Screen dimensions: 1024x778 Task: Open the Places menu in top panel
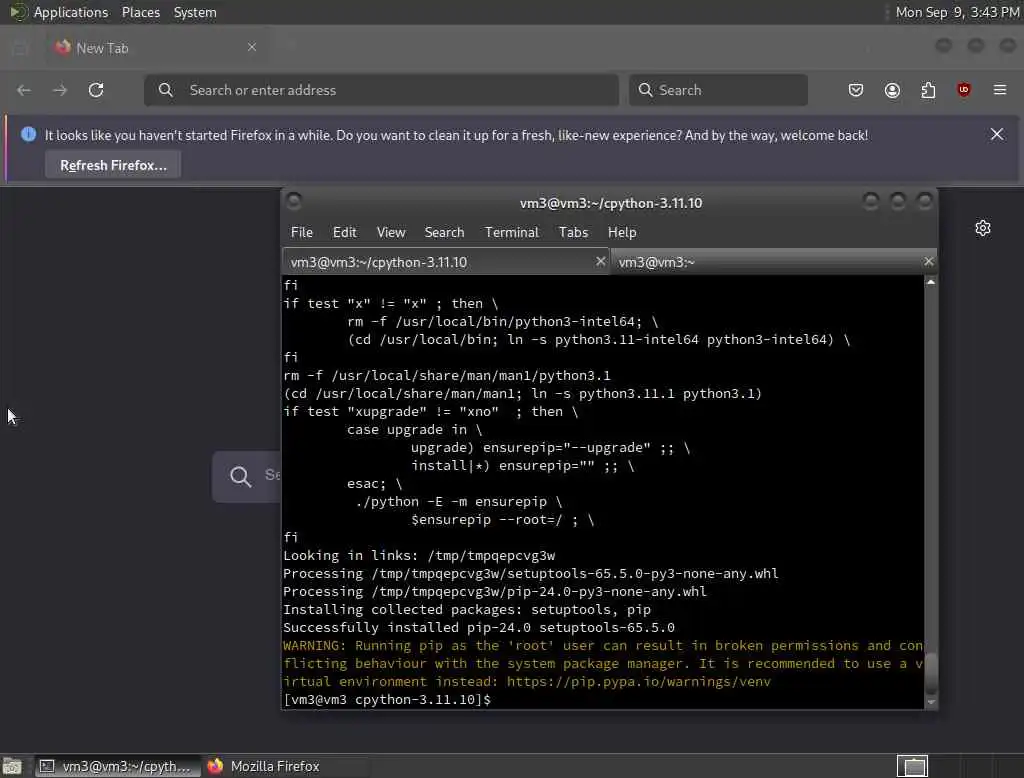[141, 12]
